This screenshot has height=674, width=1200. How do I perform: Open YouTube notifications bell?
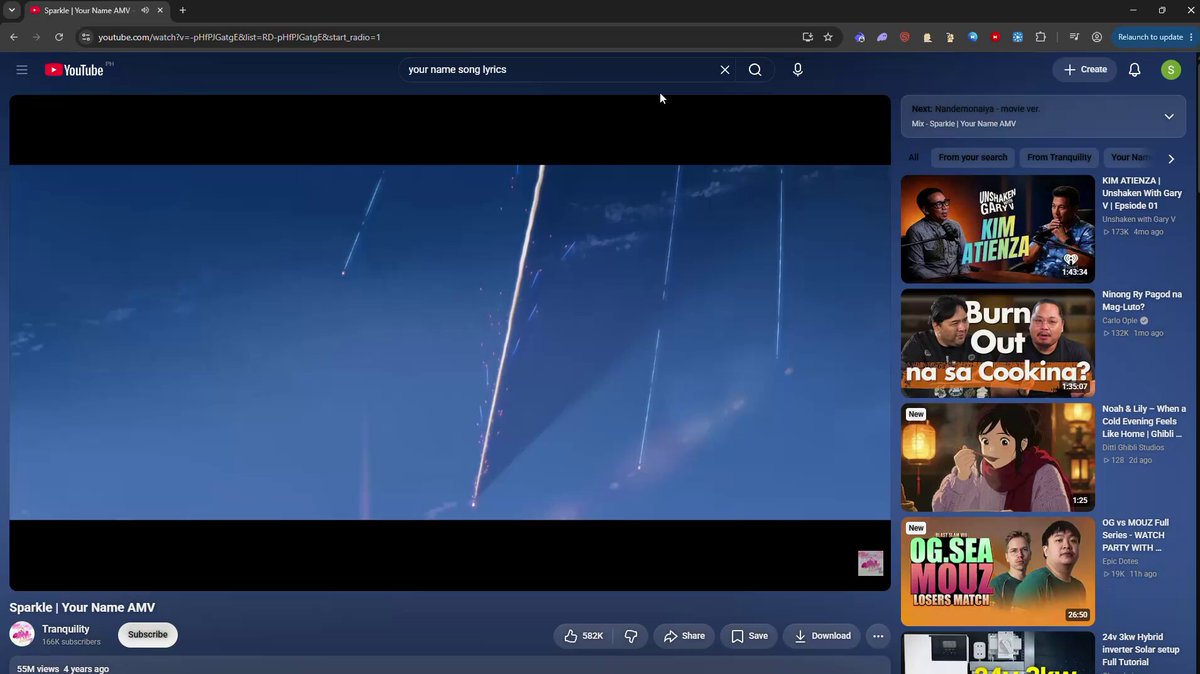point(1135,70)
